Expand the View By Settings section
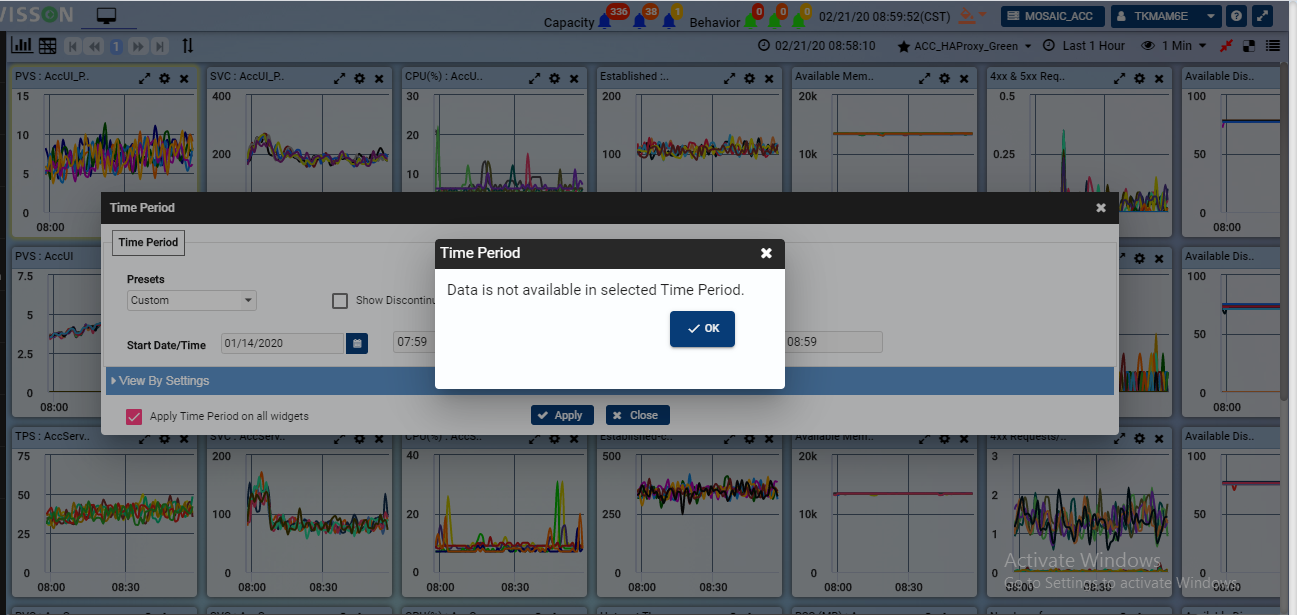Image resolution: width=1297 pixels, height=615 pixels. tap(160, 381)
